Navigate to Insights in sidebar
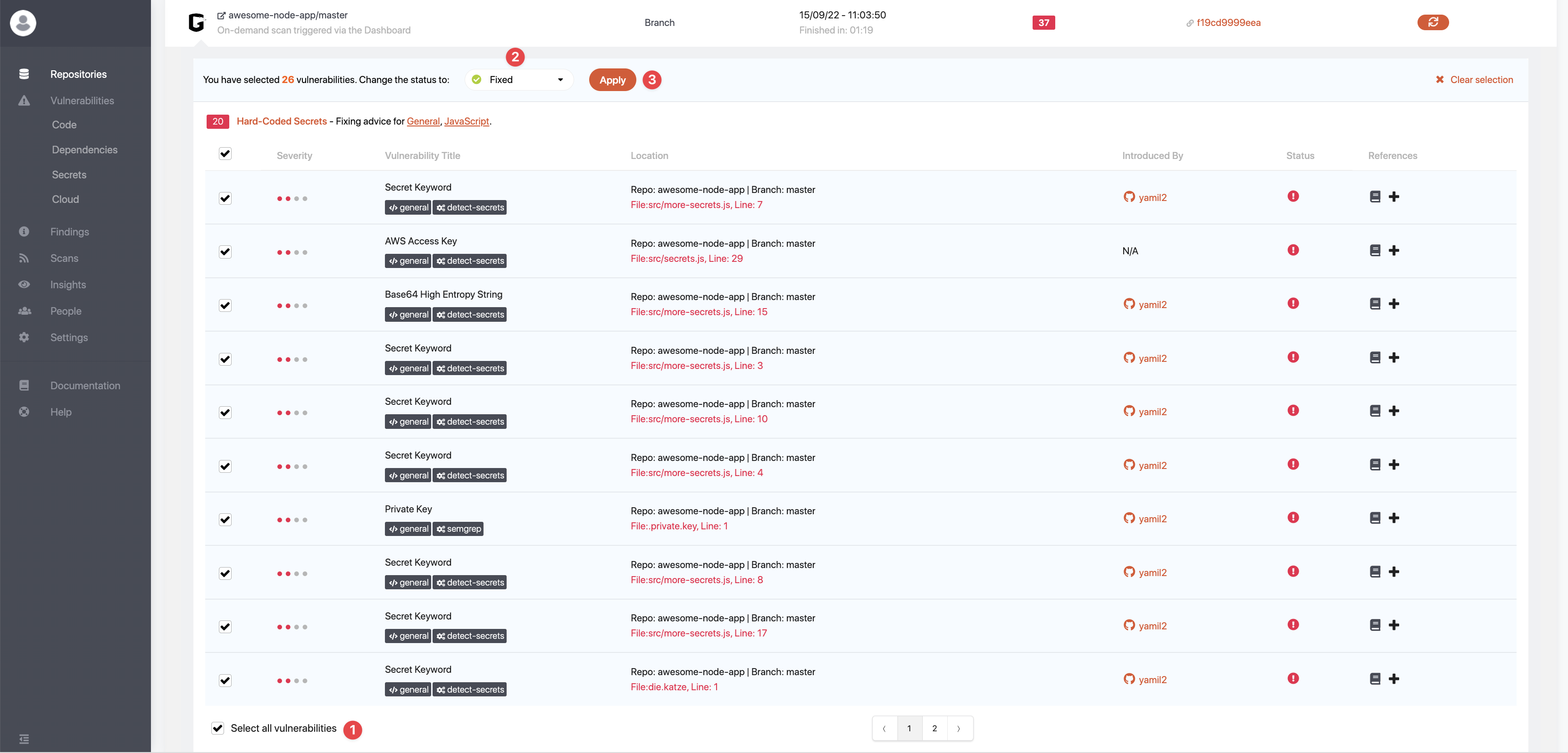The image size is (1568, 753). pos(67,285)
